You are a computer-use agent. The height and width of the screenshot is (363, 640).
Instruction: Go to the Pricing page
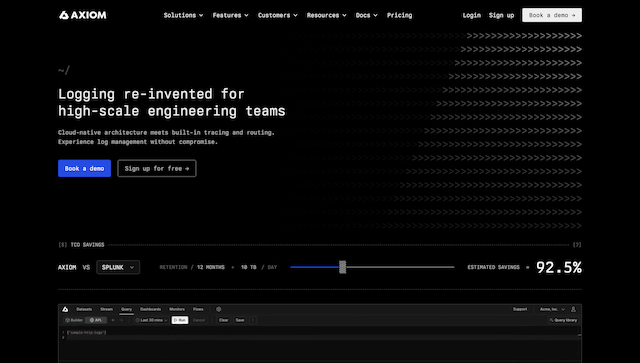[399, 15]
